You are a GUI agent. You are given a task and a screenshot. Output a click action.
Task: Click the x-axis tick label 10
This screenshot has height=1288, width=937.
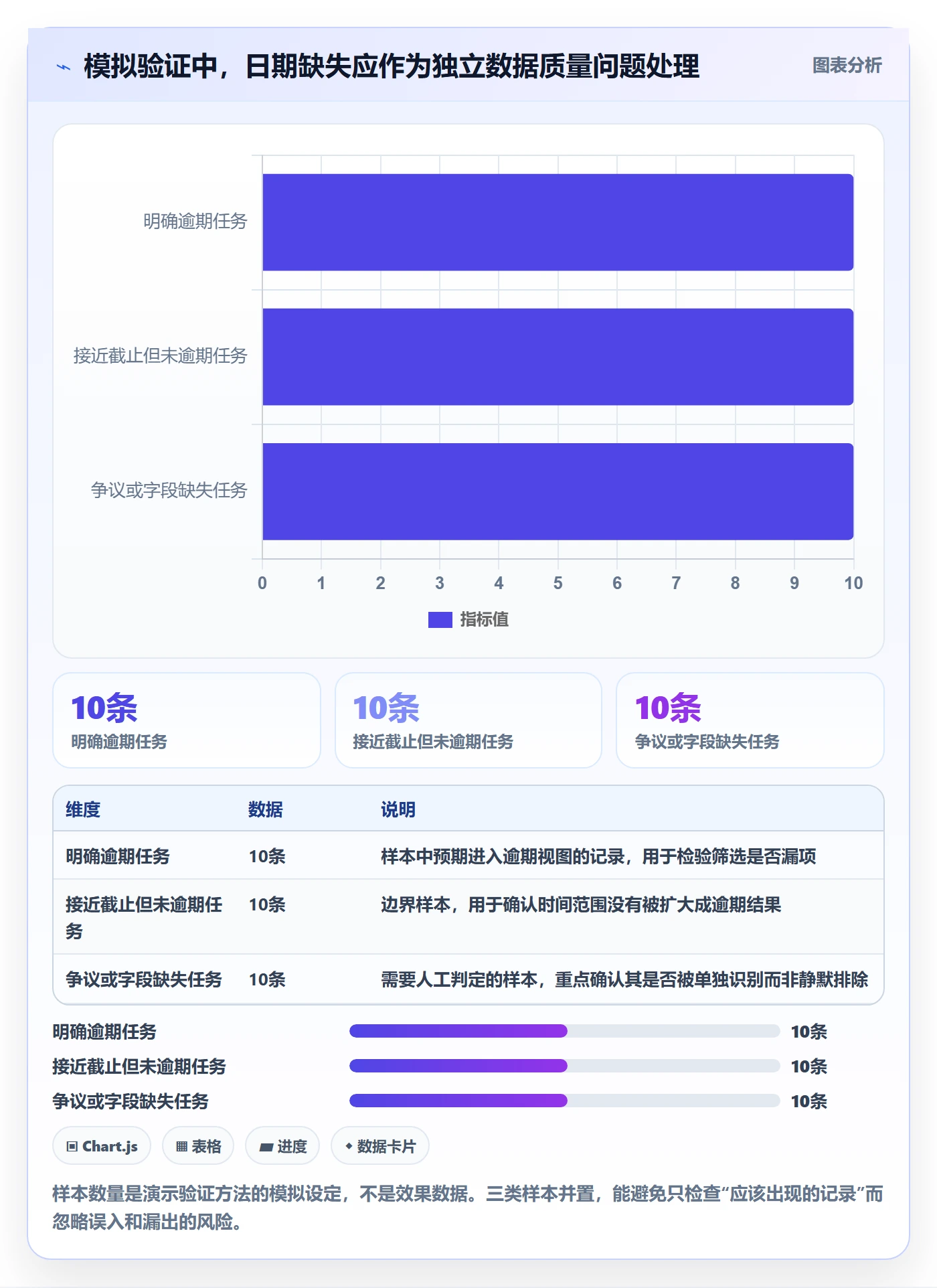(853, 583)
